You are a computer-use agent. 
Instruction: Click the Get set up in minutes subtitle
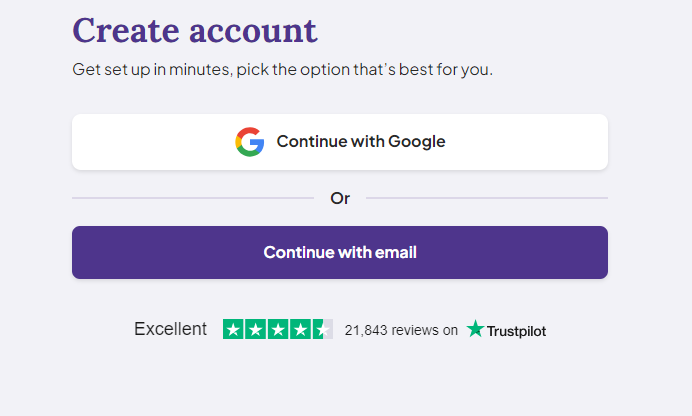tap(282, 70)
